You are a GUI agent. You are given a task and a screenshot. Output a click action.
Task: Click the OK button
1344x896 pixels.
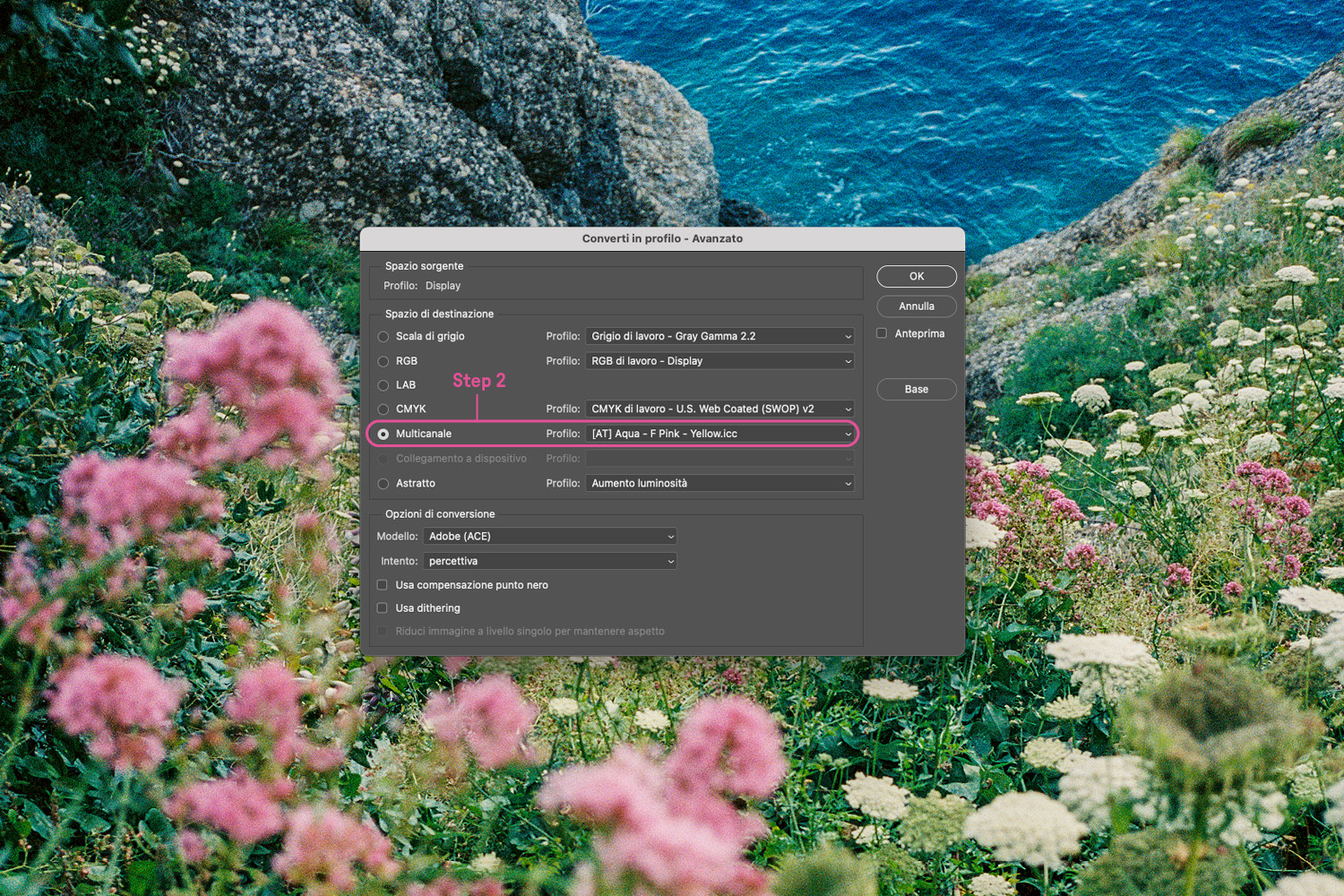916,277
